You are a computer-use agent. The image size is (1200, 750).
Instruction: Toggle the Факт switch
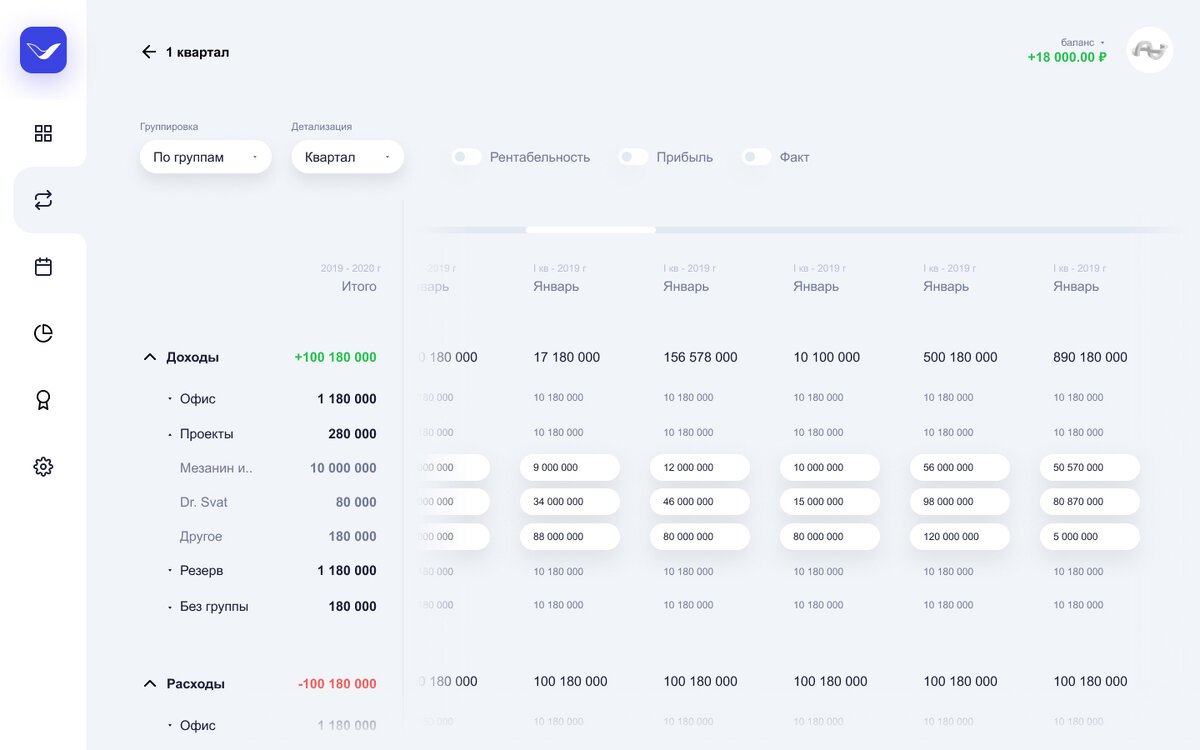756,157
